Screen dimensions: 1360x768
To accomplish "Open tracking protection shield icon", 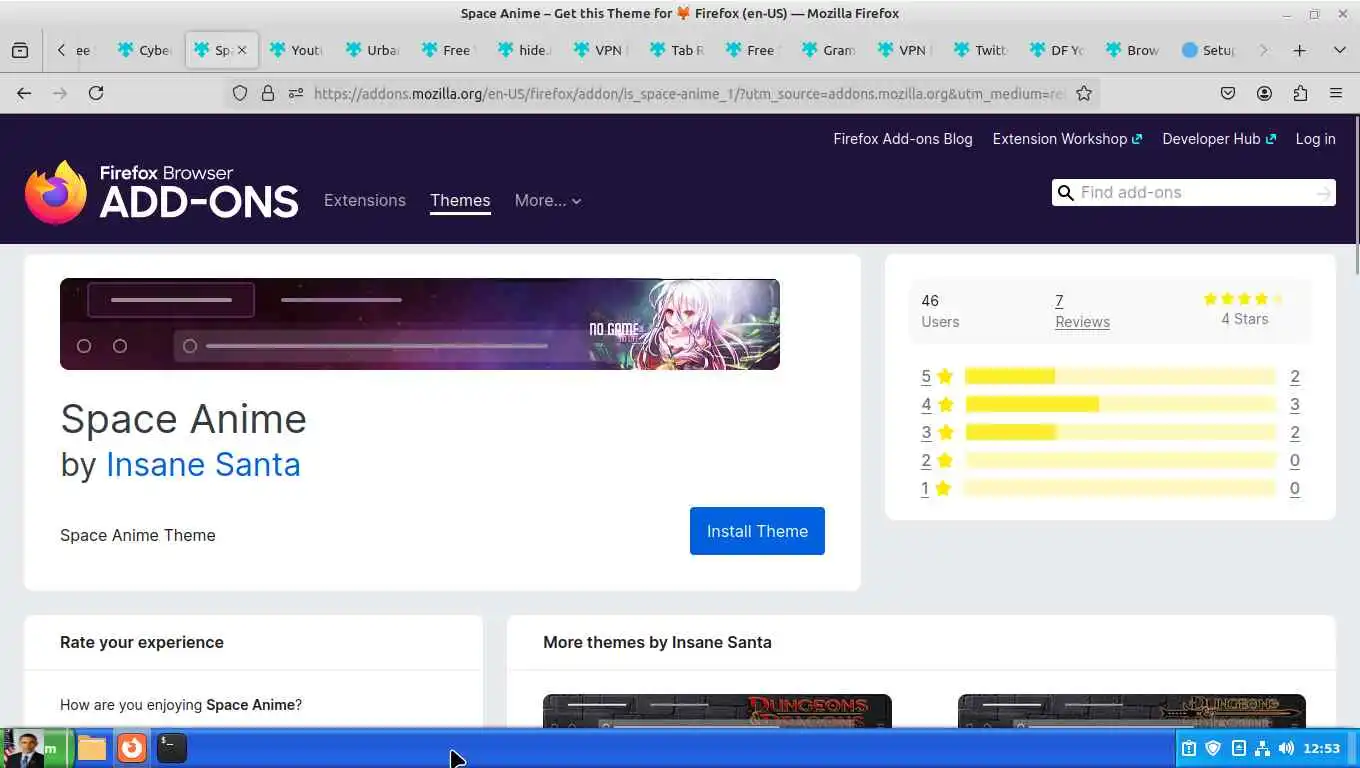I will [x=240, y=93].
